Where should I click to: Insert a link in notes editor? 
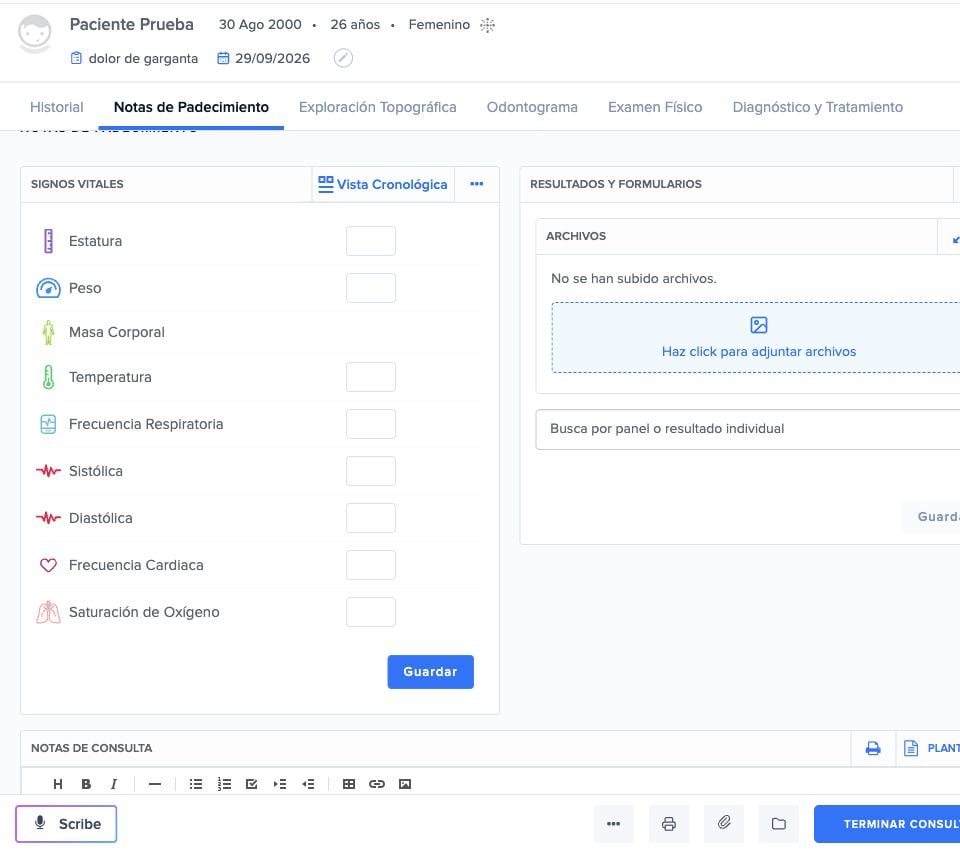[377, 784]
